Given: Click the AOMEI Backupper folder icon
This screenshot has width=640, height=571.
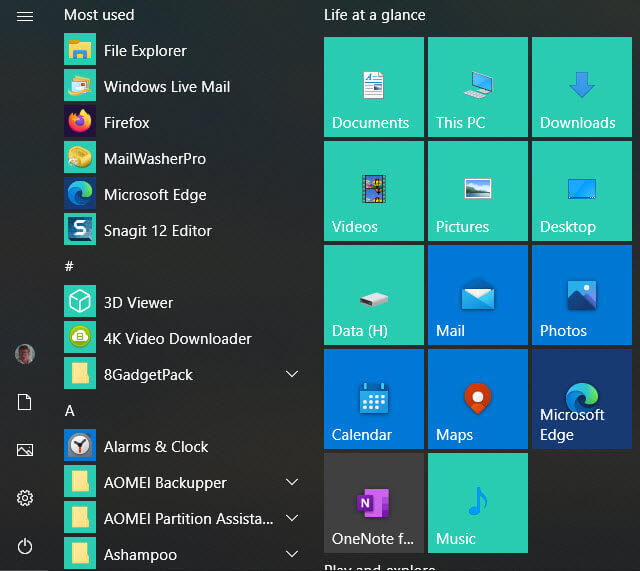Looking at the screenshot, I should pos(80,481).
